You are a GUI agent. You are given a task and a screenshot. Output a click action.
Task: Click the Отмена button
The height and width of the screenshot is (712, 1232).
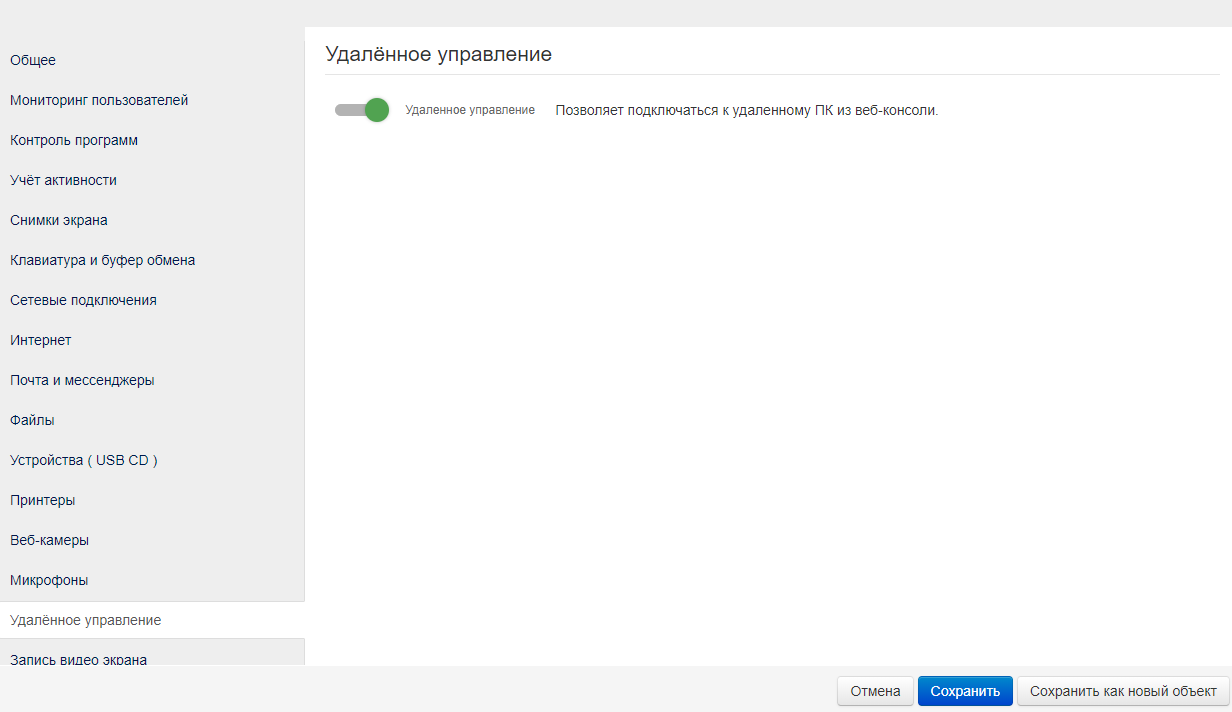tap(875, 691)
